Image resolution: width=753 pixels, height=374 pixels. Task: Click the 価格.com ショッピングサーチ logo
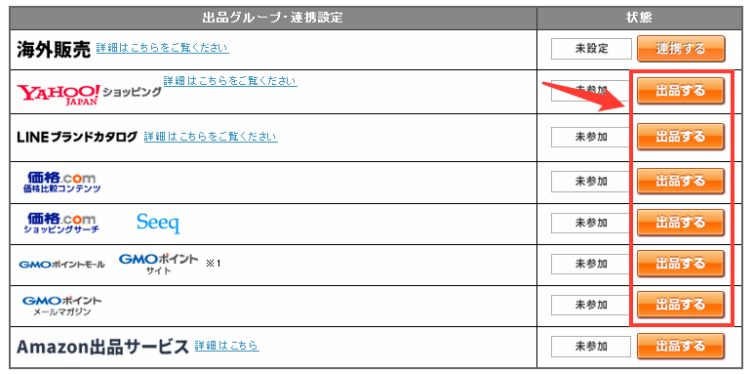coord(61,223)
